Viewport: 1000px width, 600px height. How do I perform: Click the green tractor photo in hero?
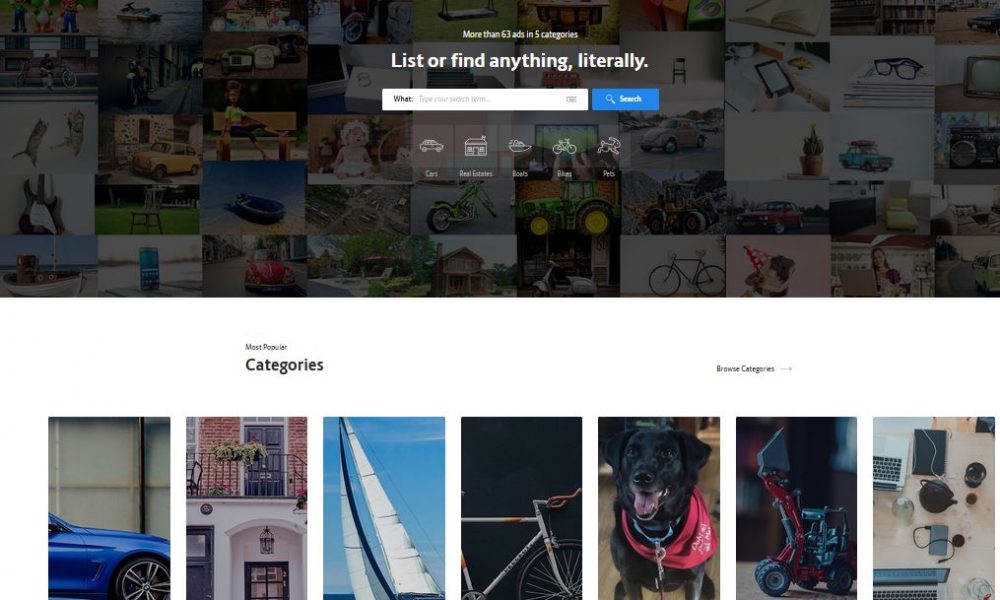[568, 207]
